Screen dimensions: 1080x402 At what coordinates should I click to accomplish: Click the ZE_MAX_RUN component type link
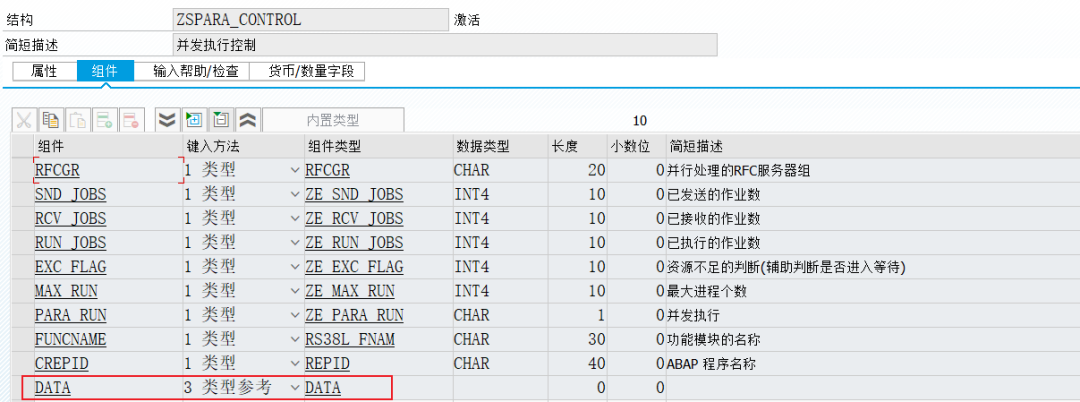pos(350,291)
